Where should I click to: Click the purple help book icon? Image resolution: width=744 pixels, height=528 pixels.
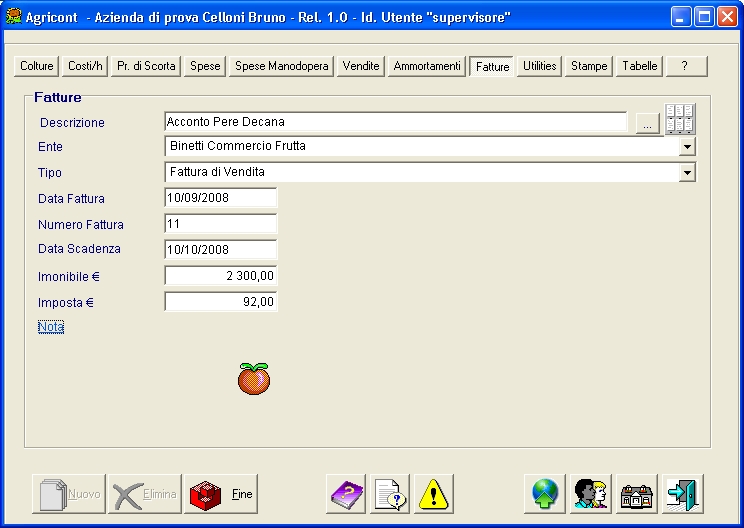(346, 494)
